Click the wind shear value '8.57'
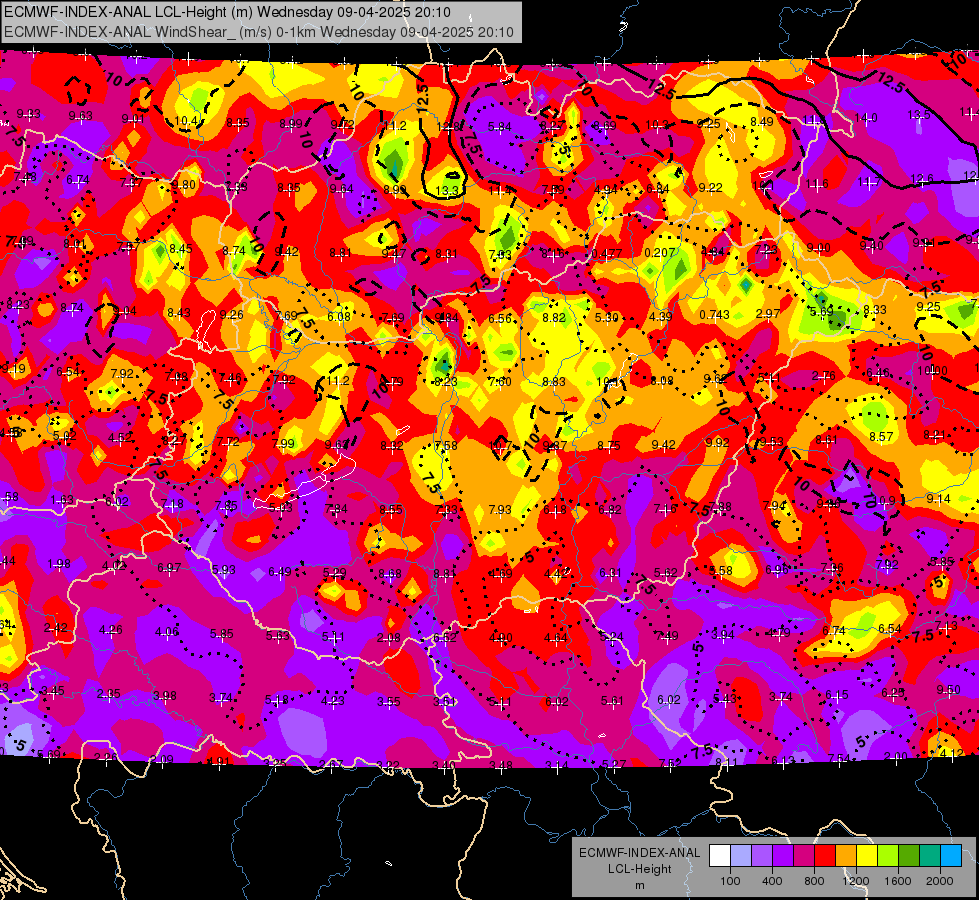979x900 pixels. point(881,437)
